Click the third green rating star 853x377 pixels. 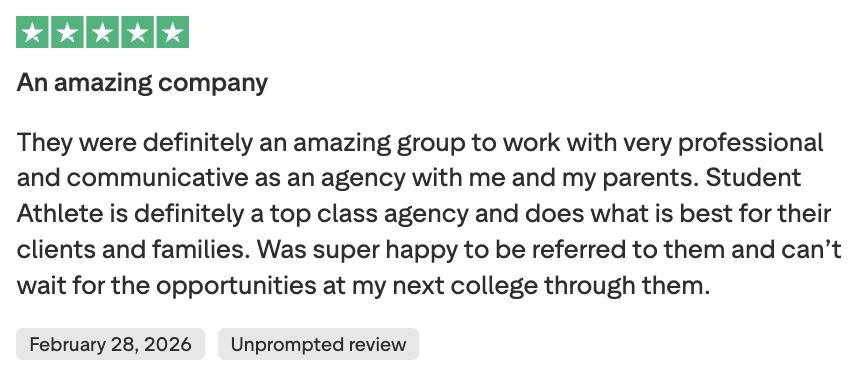(102, 32)
